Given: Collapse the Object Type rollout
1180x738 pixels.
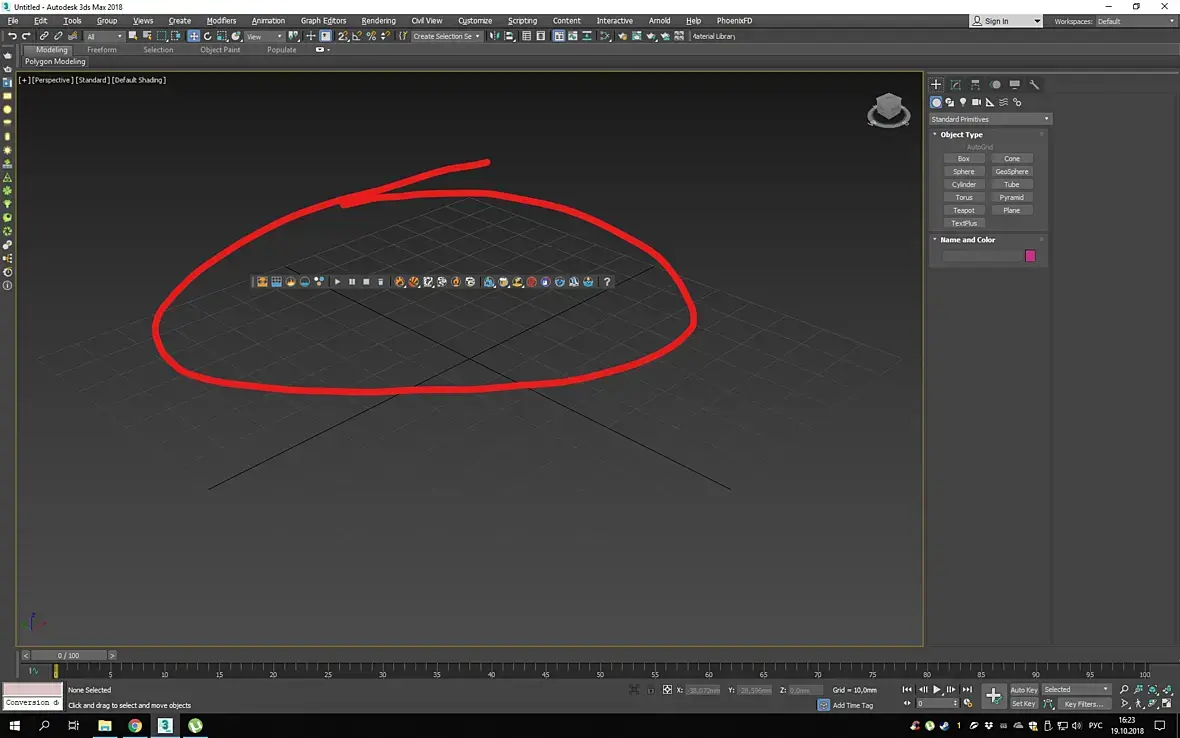Looking at the screenshot, I should click(x=961, y=135).
